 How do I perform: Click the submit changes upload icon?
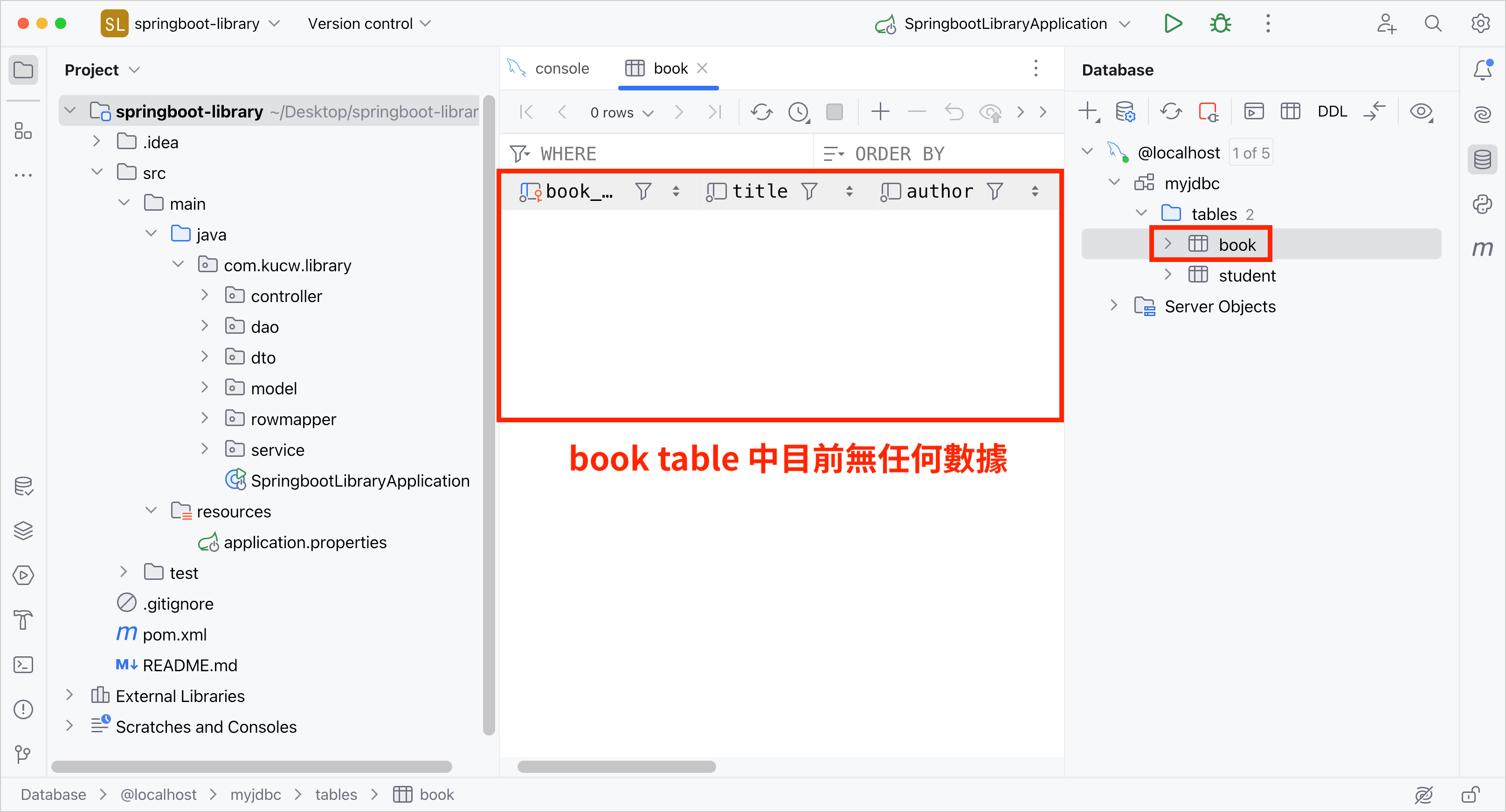click(x=990, y=112)
